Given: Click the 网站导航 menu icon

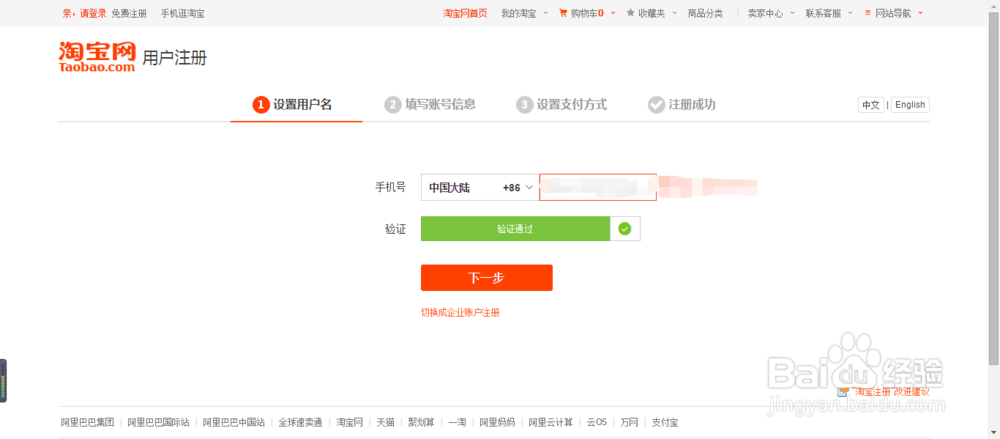Looking at the screenshot, I should pyautogui.click(x=867, y=13).
